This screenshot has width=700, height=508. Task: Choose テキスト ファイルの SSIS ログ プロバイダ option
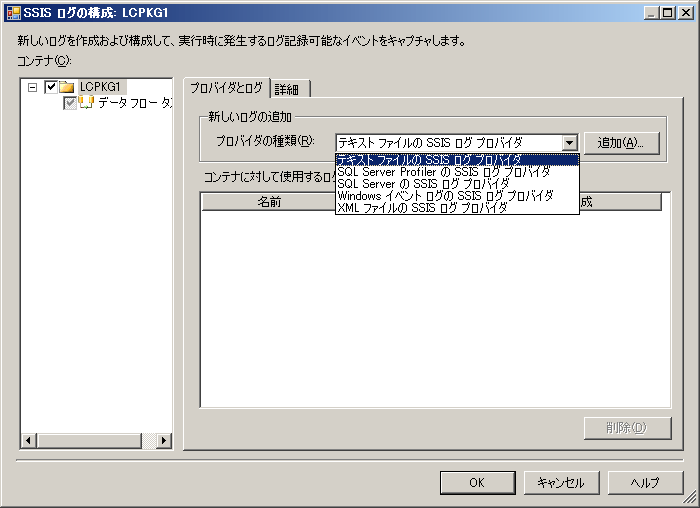(x=457, y=160)
